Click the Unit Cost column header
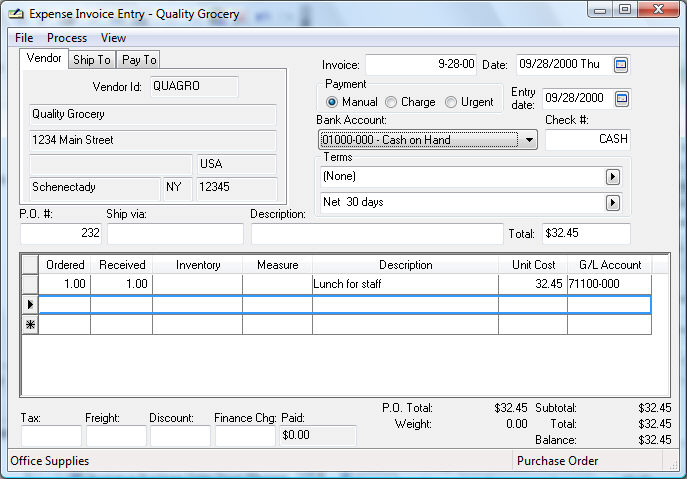Screen dimensions: 687x479 [533, 265]
